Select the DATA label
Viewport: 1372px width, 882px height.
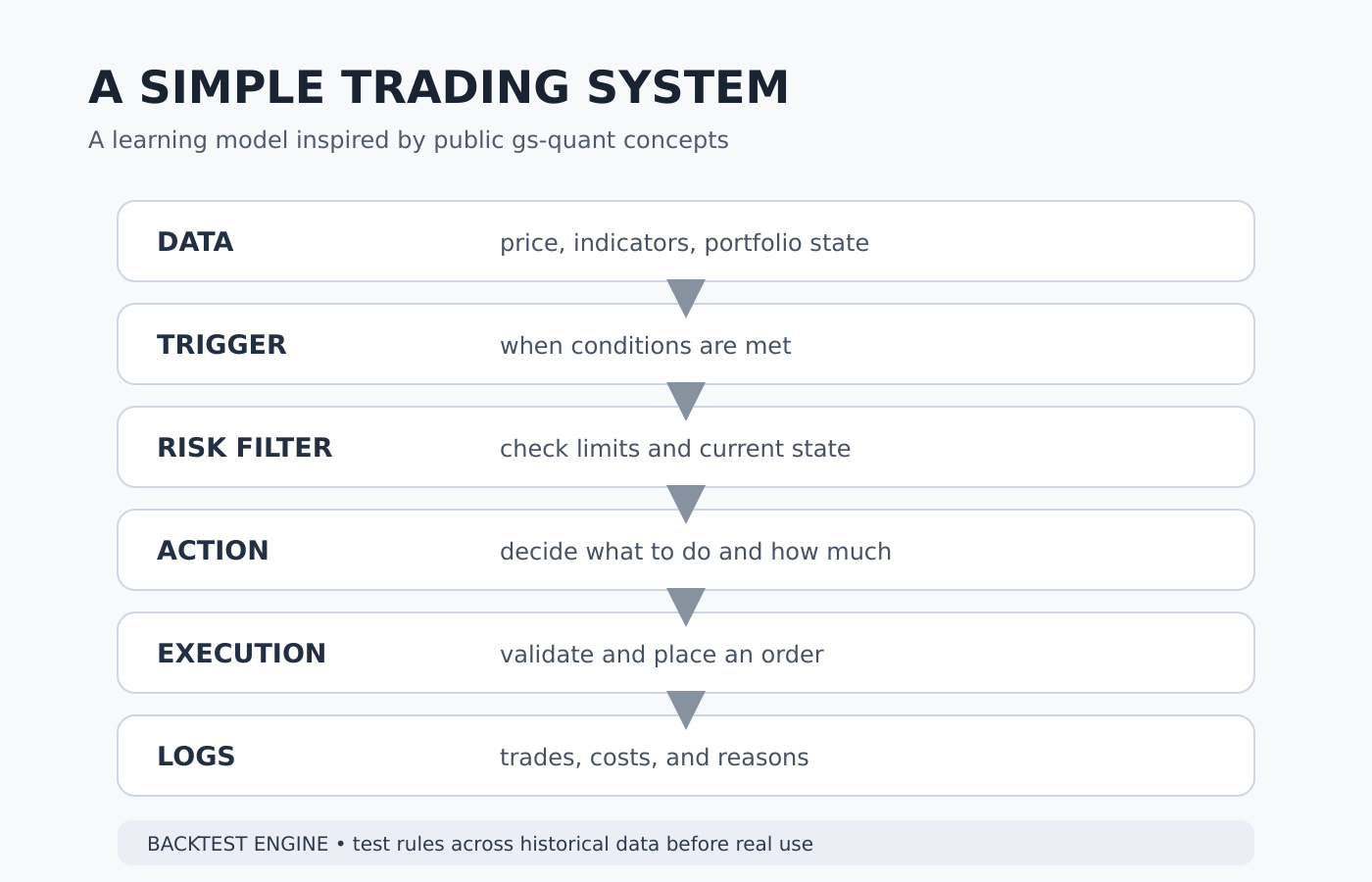click(x=195, y=242)
